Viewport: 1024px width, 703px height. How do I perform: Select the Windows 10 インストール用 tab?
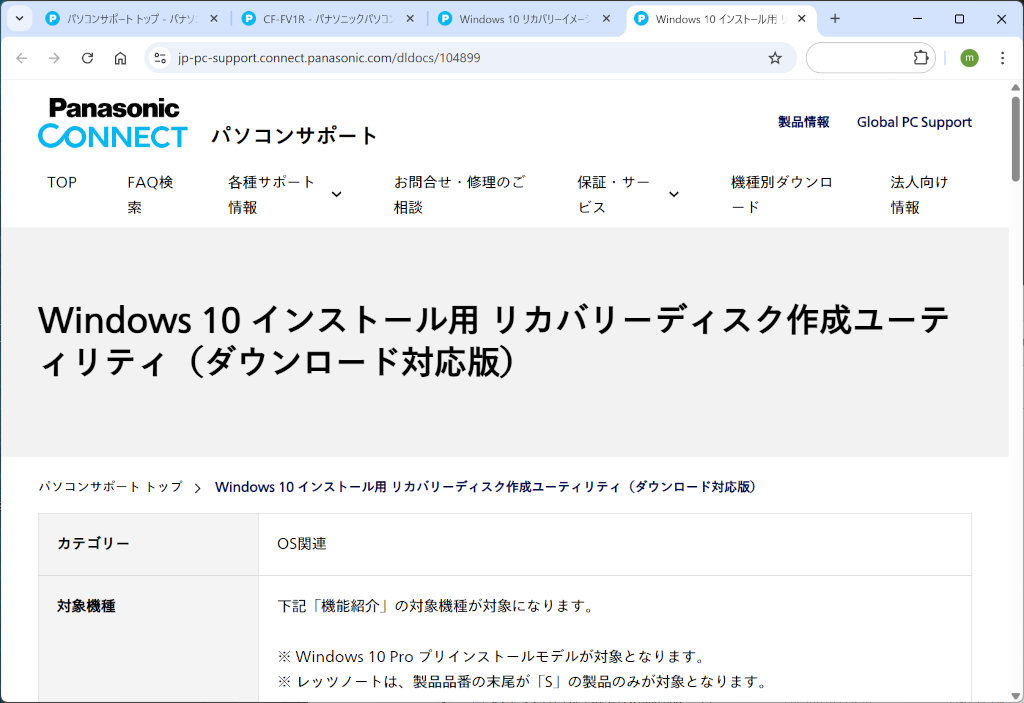pos(722,19)
